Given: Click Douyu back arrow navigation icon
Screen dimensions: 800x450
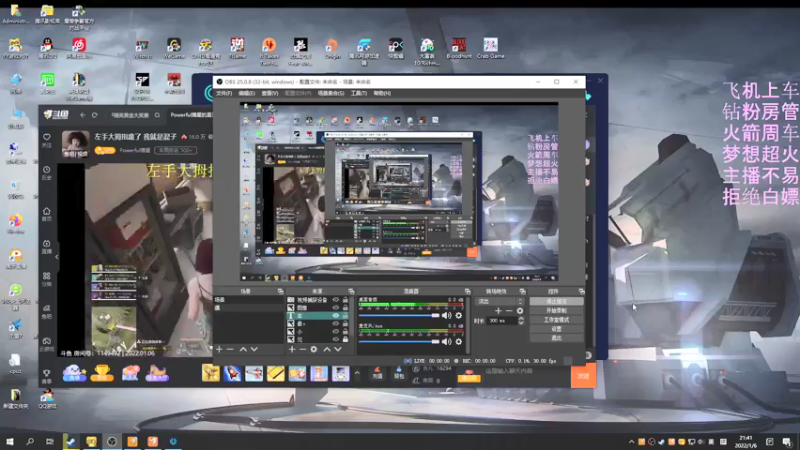Looking at the screenshot, I should (x=83, y=115).
